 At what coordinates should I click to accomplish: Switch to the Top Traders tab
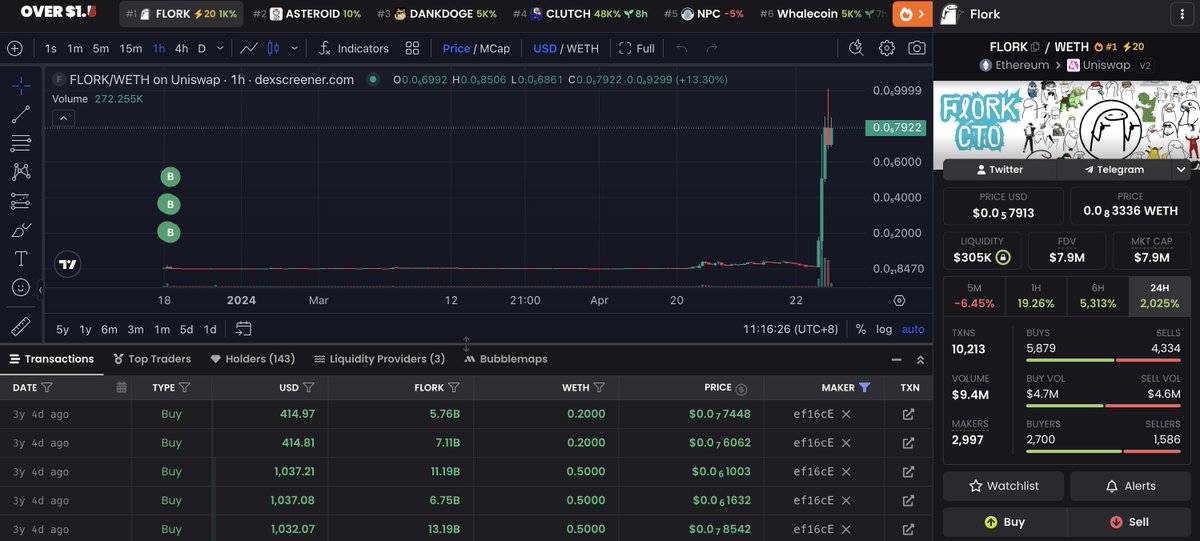tap(150, 359)
